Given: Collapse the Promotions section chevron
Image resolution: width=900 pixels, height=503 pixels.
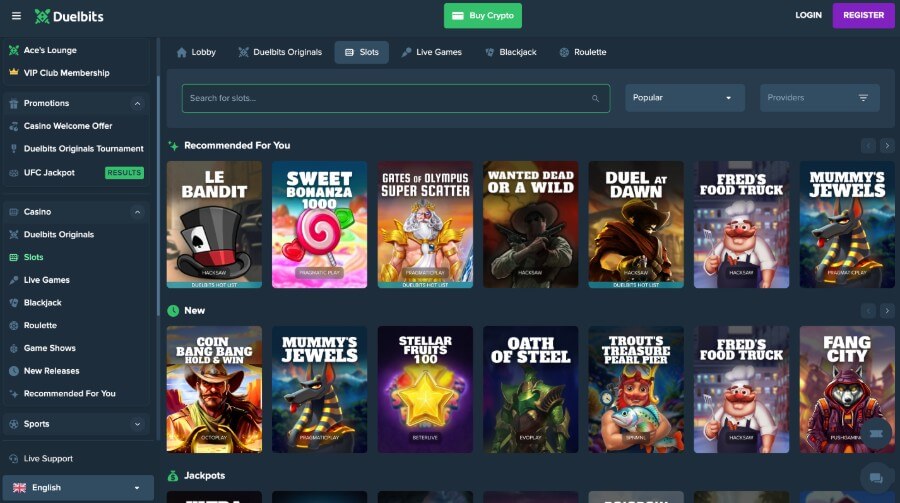Looking at the screenshot, I should coord(137,103).
